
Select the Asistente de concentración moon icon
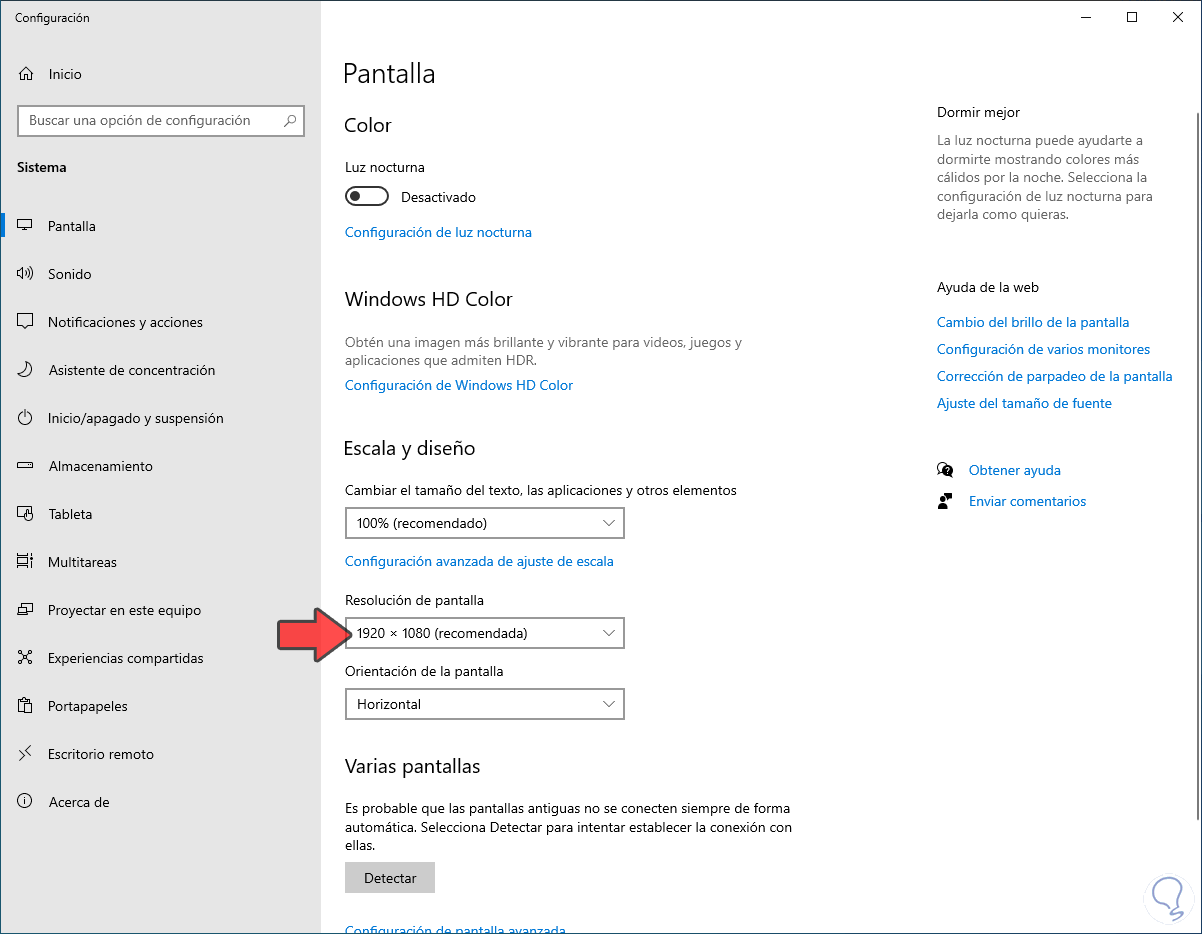tap(26, 370)
